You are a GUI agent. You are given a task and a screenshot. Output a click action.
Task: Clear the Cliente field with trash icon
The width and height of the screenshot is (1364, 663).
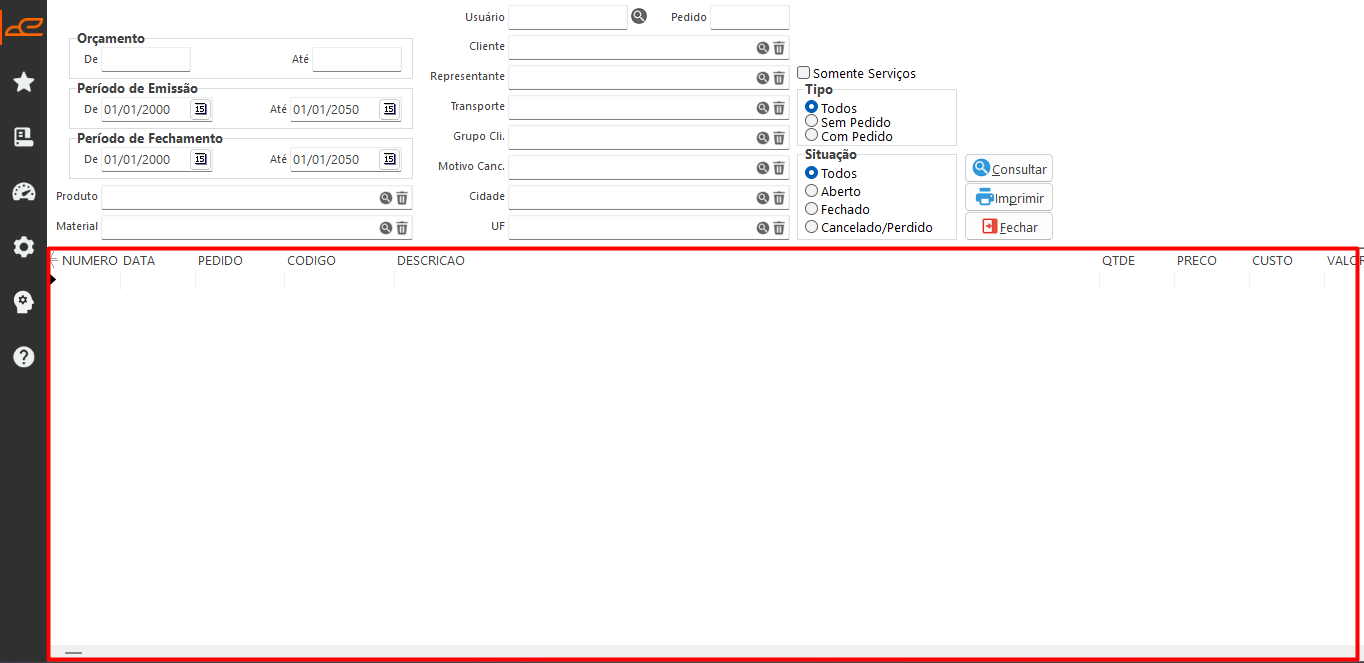pos(779,47)
